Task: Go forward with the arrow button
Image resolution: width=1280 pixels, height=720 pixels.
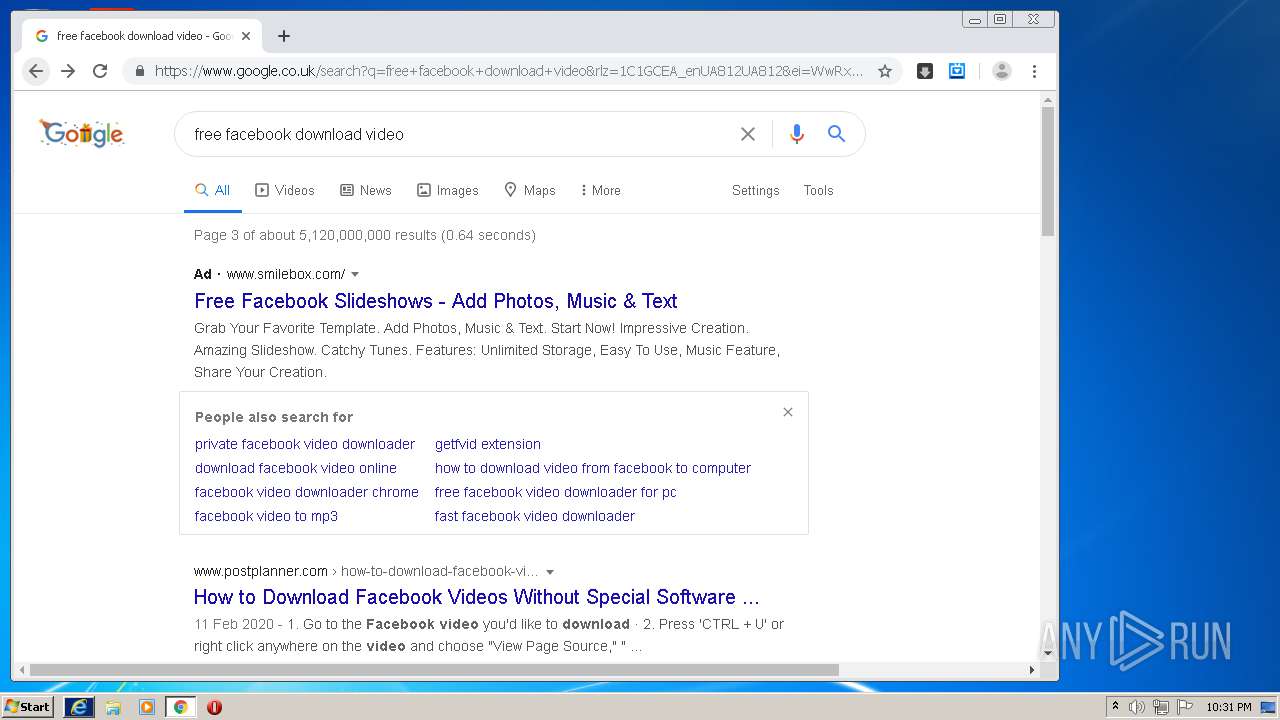Action: point(68,71)
